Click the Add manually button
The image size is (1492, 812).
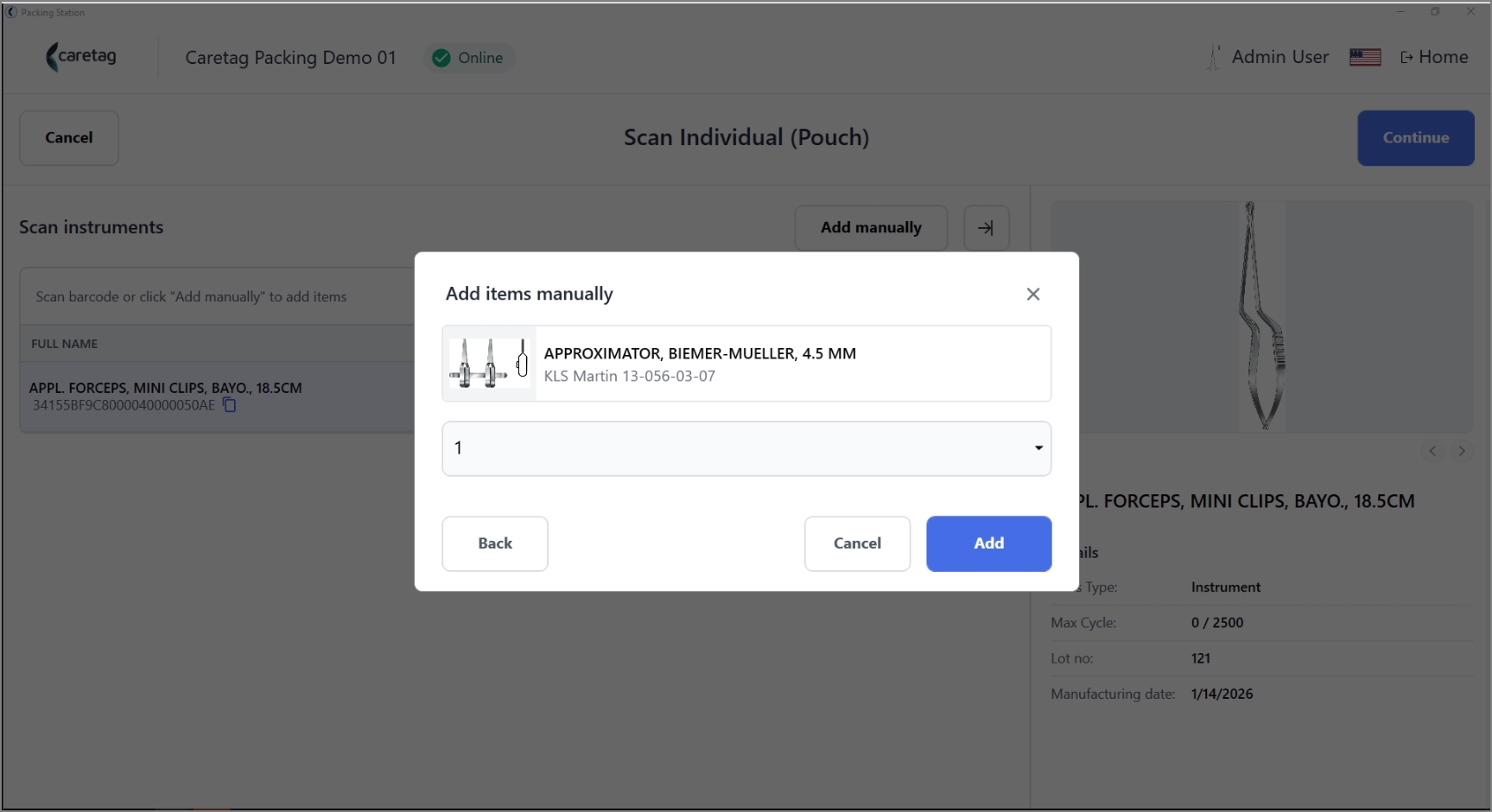point(871,228)
